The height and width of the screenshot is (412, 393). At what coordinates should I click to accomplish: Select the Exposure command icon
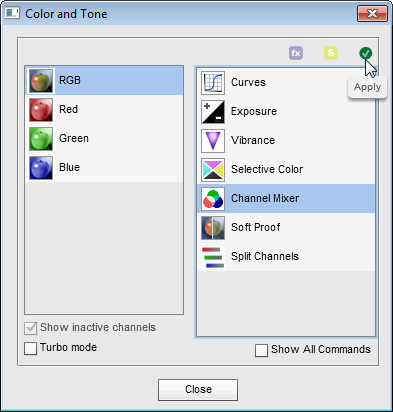213,112
